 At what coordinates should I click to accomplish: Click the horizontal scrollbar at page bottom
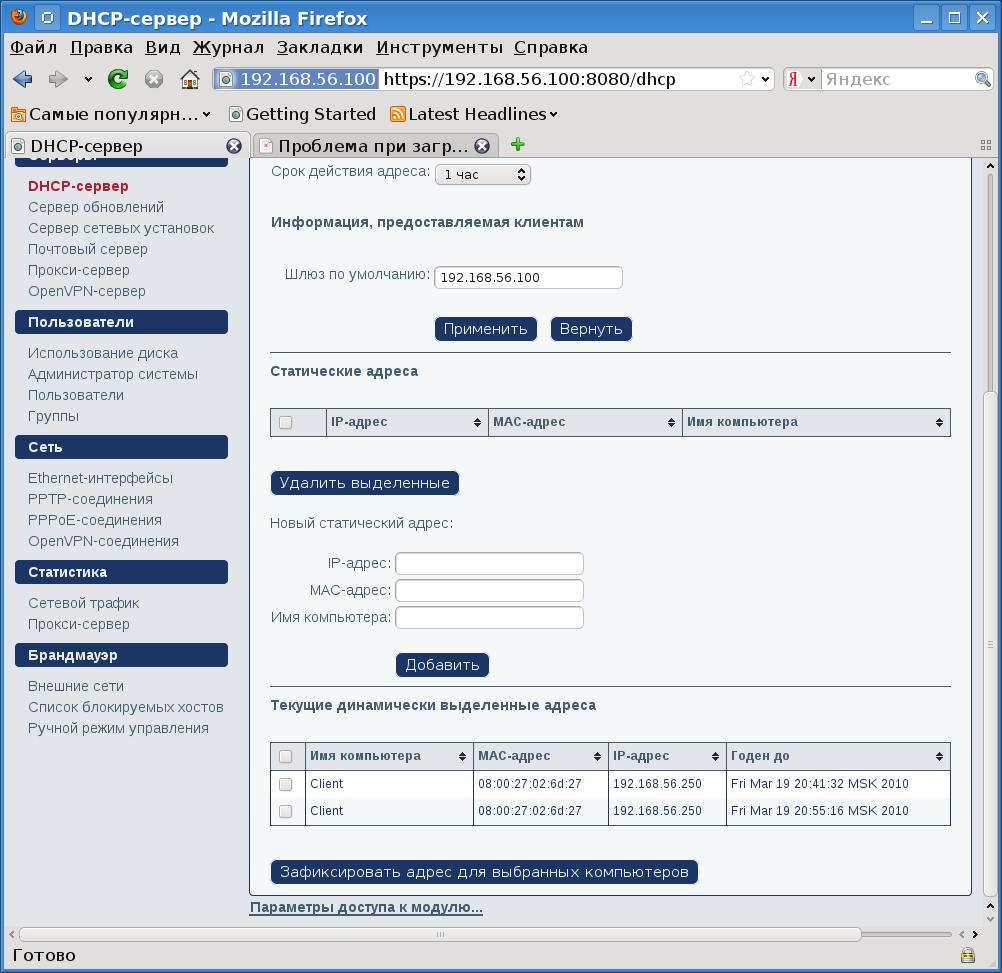(x=440, y=934)
